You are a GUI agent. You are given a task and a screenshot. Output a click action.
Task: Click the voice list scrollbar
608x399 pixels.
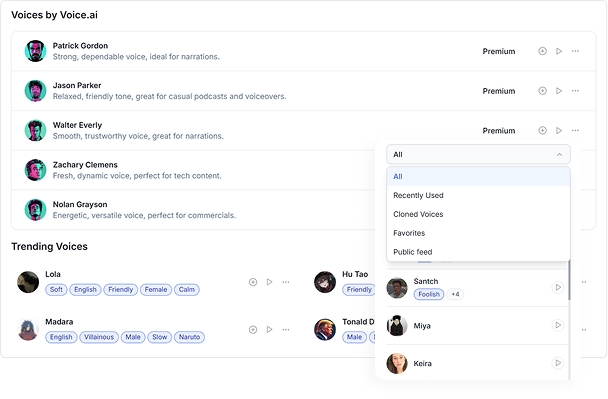(569, 280)
